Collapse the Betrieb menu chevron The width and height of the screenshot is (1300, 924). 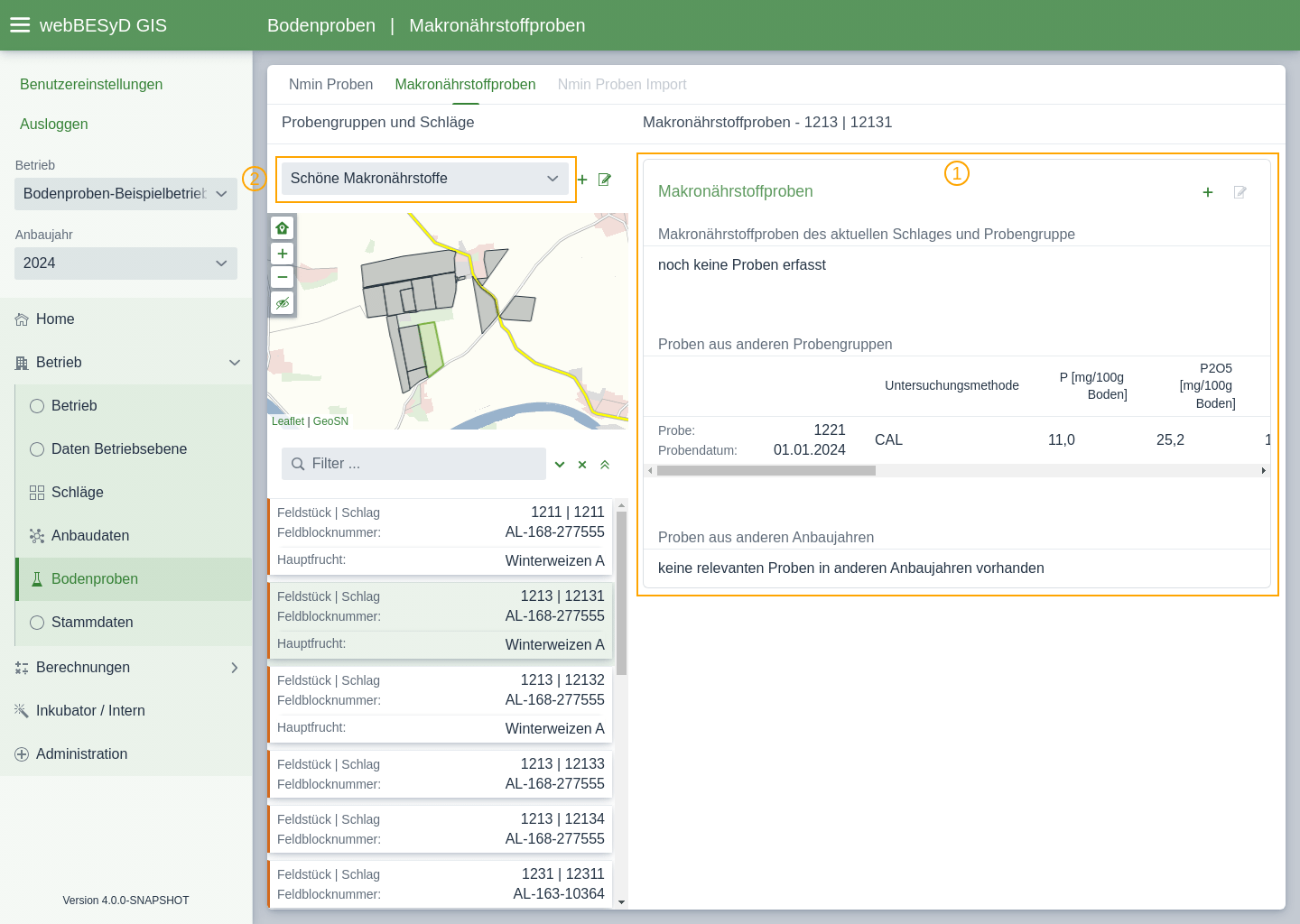235,363
